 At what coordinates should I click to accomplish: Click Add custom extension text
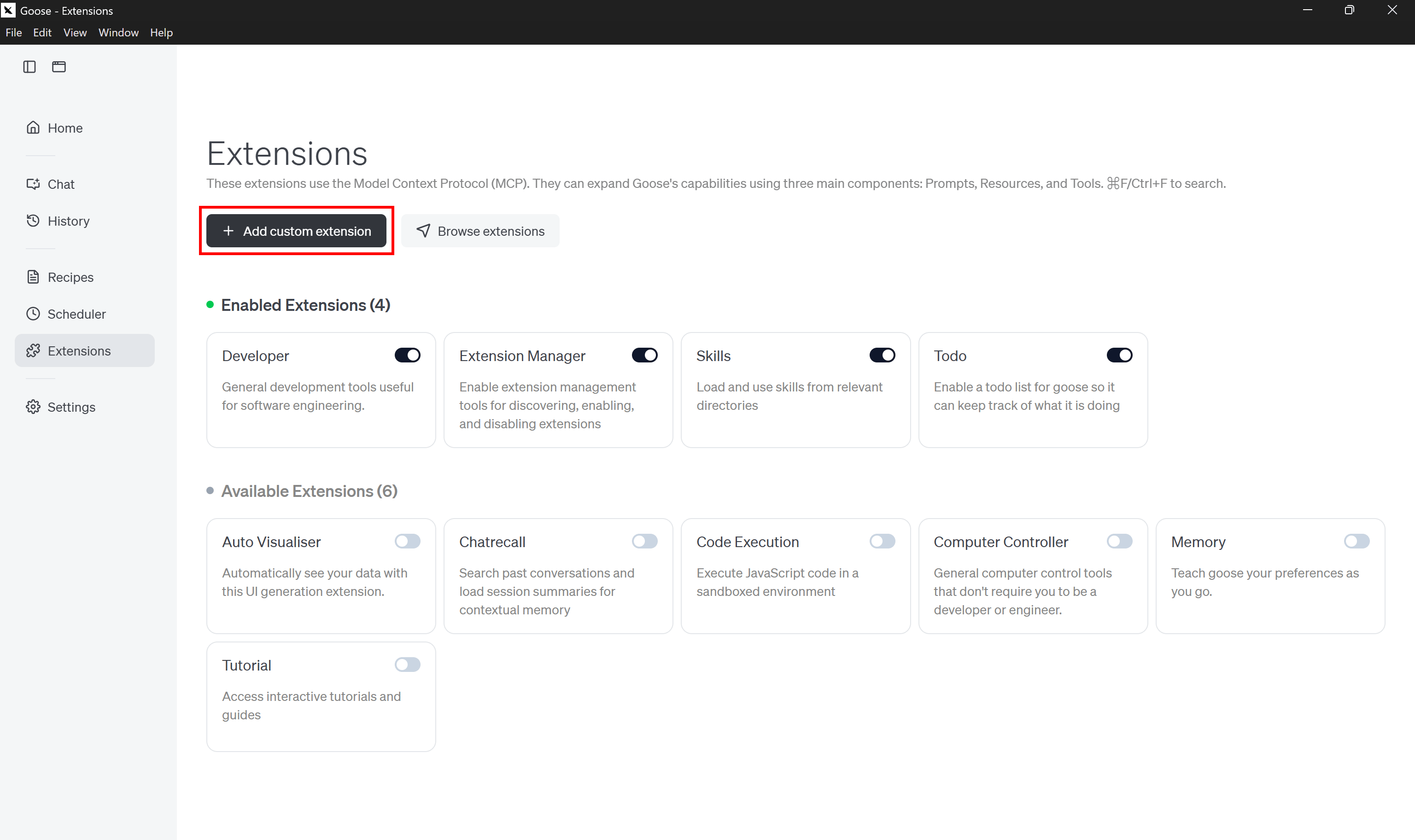pyautogui.click(x=307, y=231)
